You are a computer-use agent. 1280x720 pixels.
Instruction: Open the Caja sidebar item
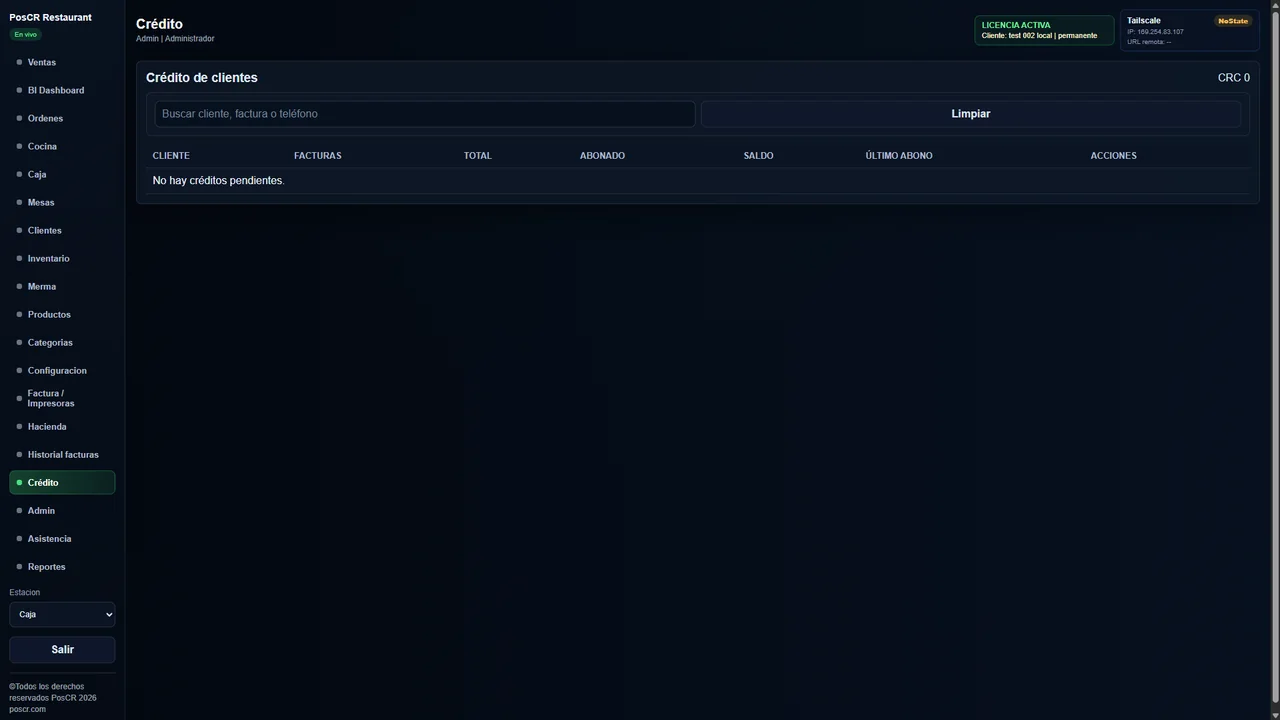point(62,174)
